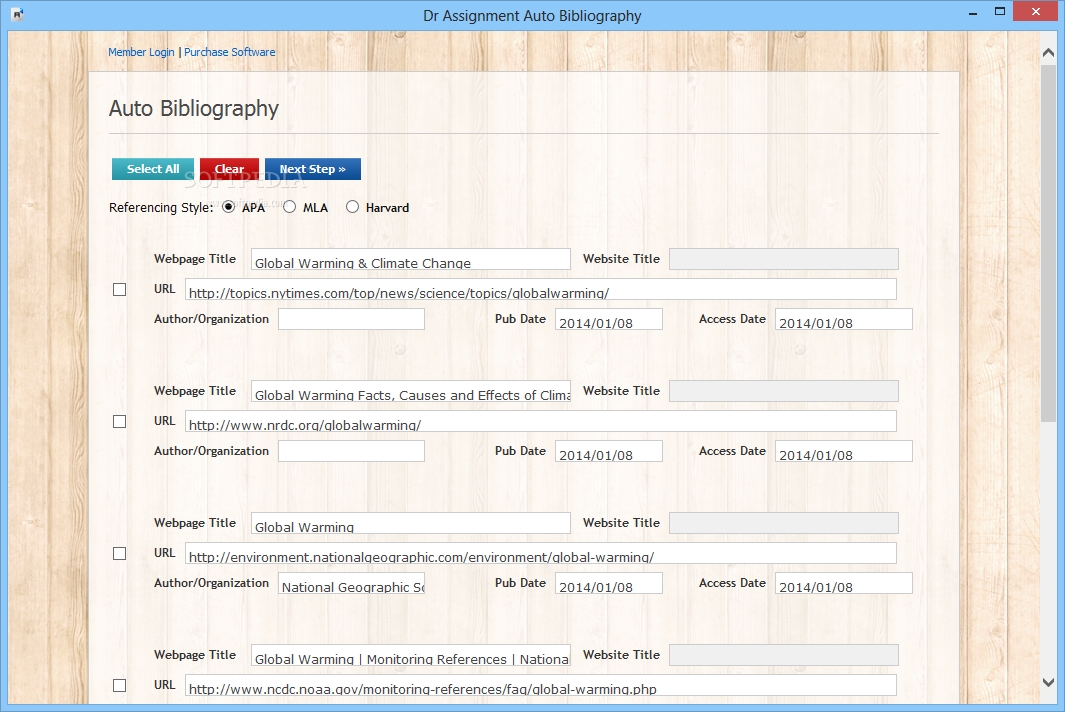Select Harvard referencing style
Screen dimensions: 1065x712
point(352,207)
